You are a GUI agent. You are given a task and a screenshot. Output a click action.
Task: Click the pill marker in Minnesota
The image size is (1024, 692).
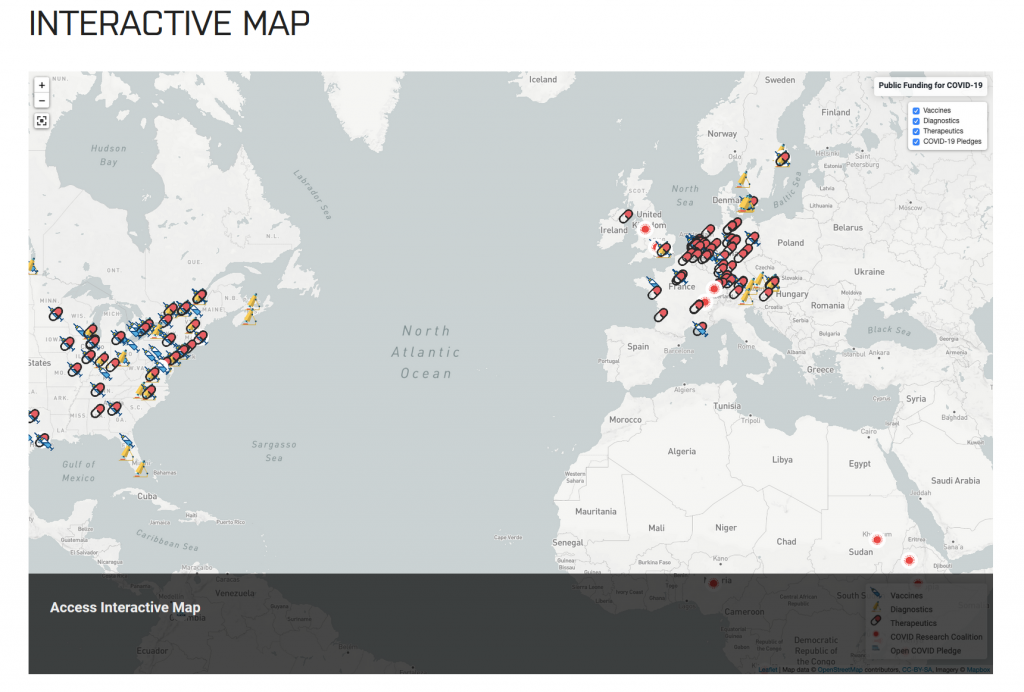56,314
